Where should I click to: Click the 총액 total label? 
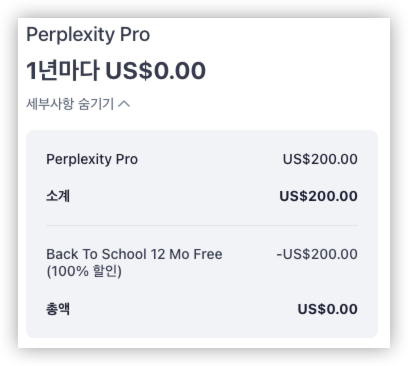pyautogui.click(x=58, y=309)
